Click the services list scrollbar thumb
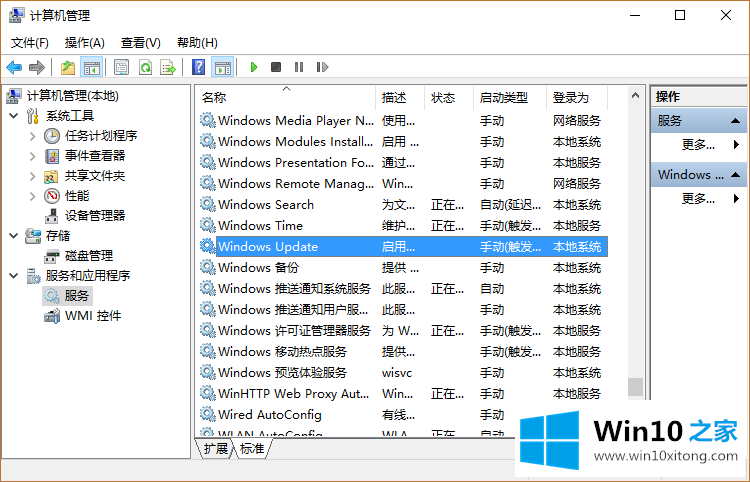 635,387
